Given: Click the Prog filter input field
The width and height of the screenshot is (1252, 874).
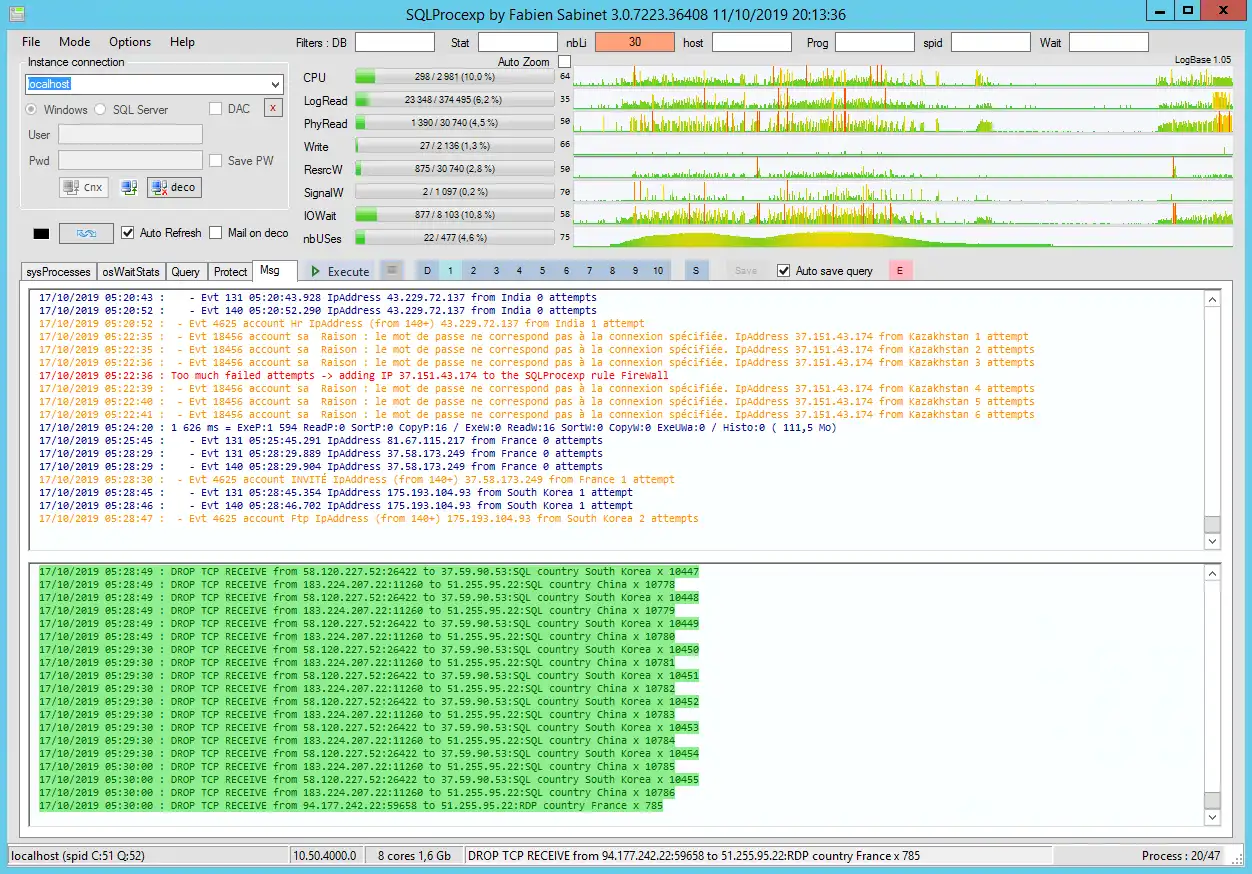Looking at the screenshot, I should coord(875,42).
